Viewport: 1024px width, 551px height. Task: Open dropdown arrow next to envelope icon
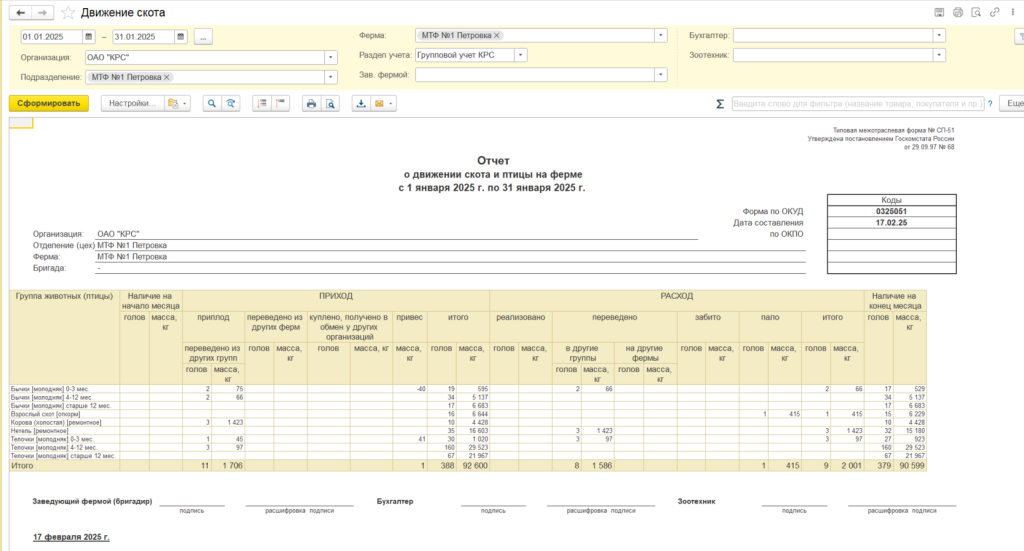pyautogui.click(x=391, y=103)
